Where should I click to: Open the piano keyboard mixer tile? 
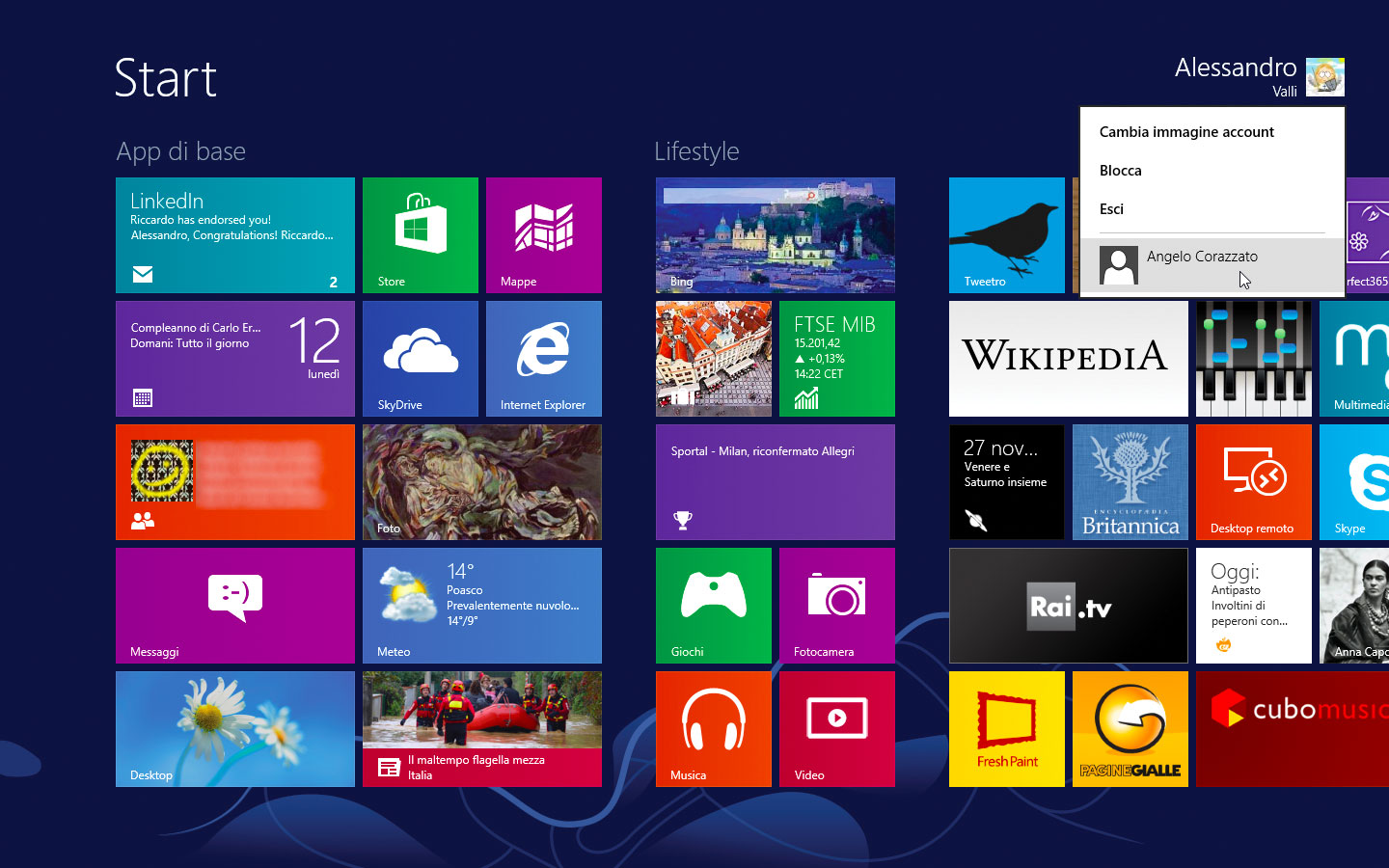click(x=1254, y=359)
